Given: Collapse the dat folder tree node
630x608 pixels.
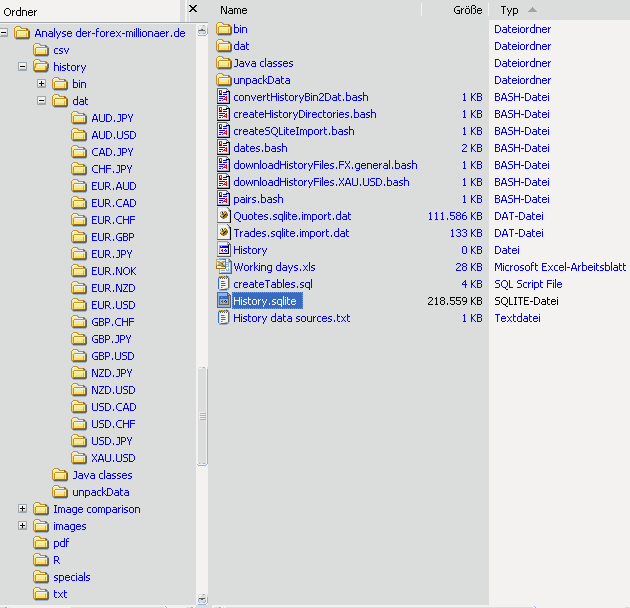Looking at the screenshot, I should point(41,100).
